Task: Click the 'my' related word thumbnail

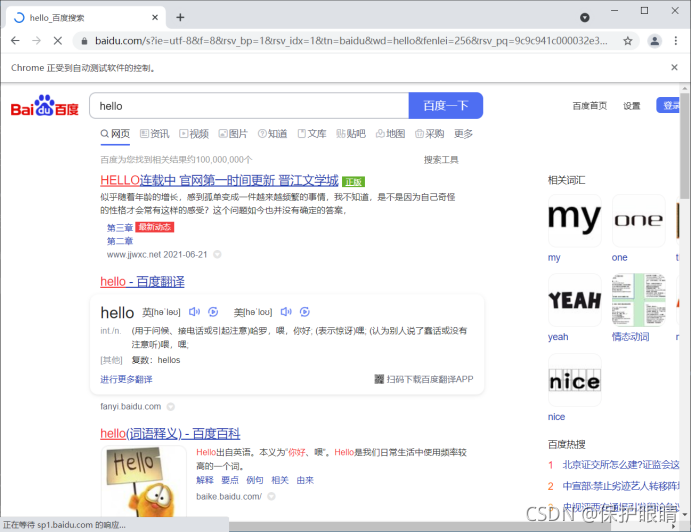Action: pos(575,221)
